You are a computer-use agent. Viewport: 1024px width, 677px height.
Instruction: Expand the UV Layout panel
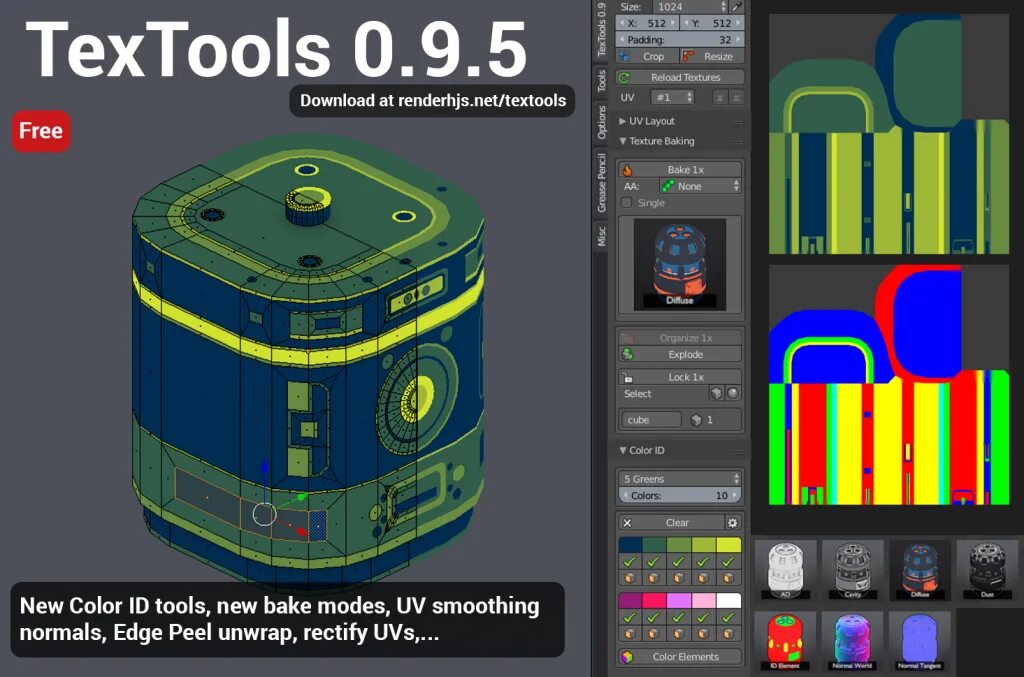622,121
